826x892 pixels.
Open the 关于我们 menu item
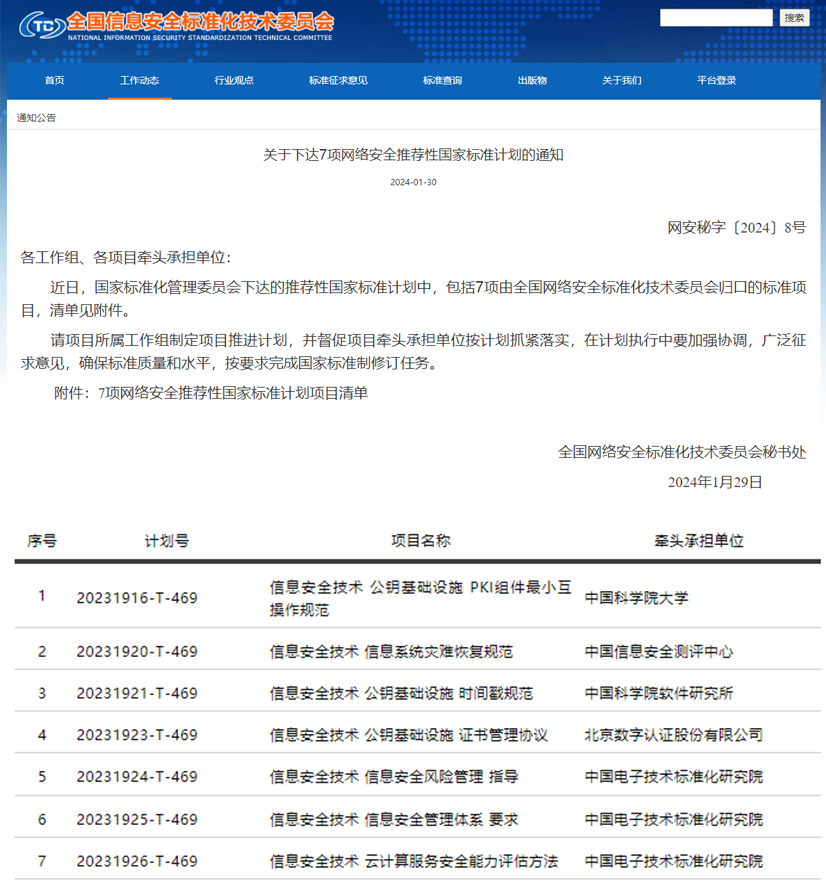pos(622,80)
